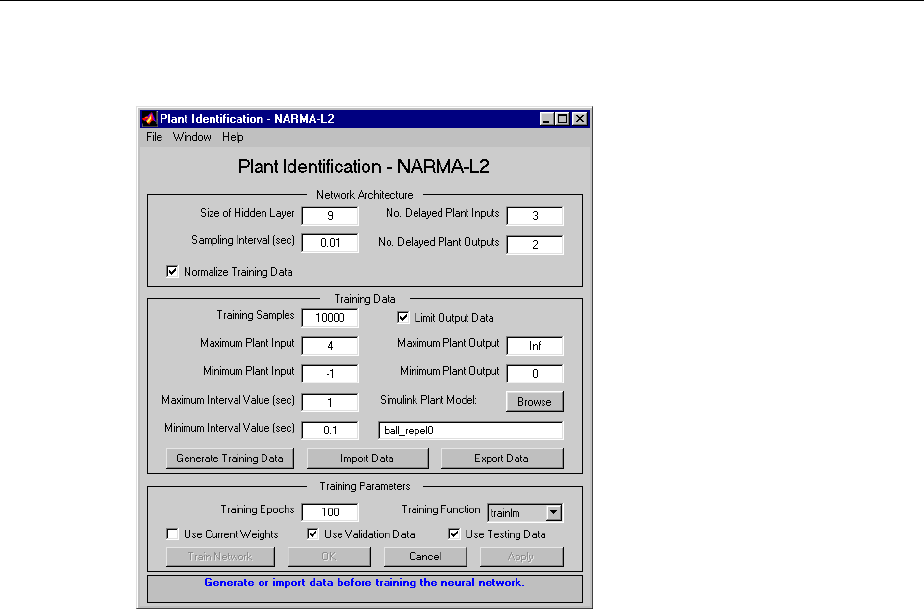Edit the Size of Hidden Layer field
This screenshot has width=924, height=609.
click(x=330, y=216)
